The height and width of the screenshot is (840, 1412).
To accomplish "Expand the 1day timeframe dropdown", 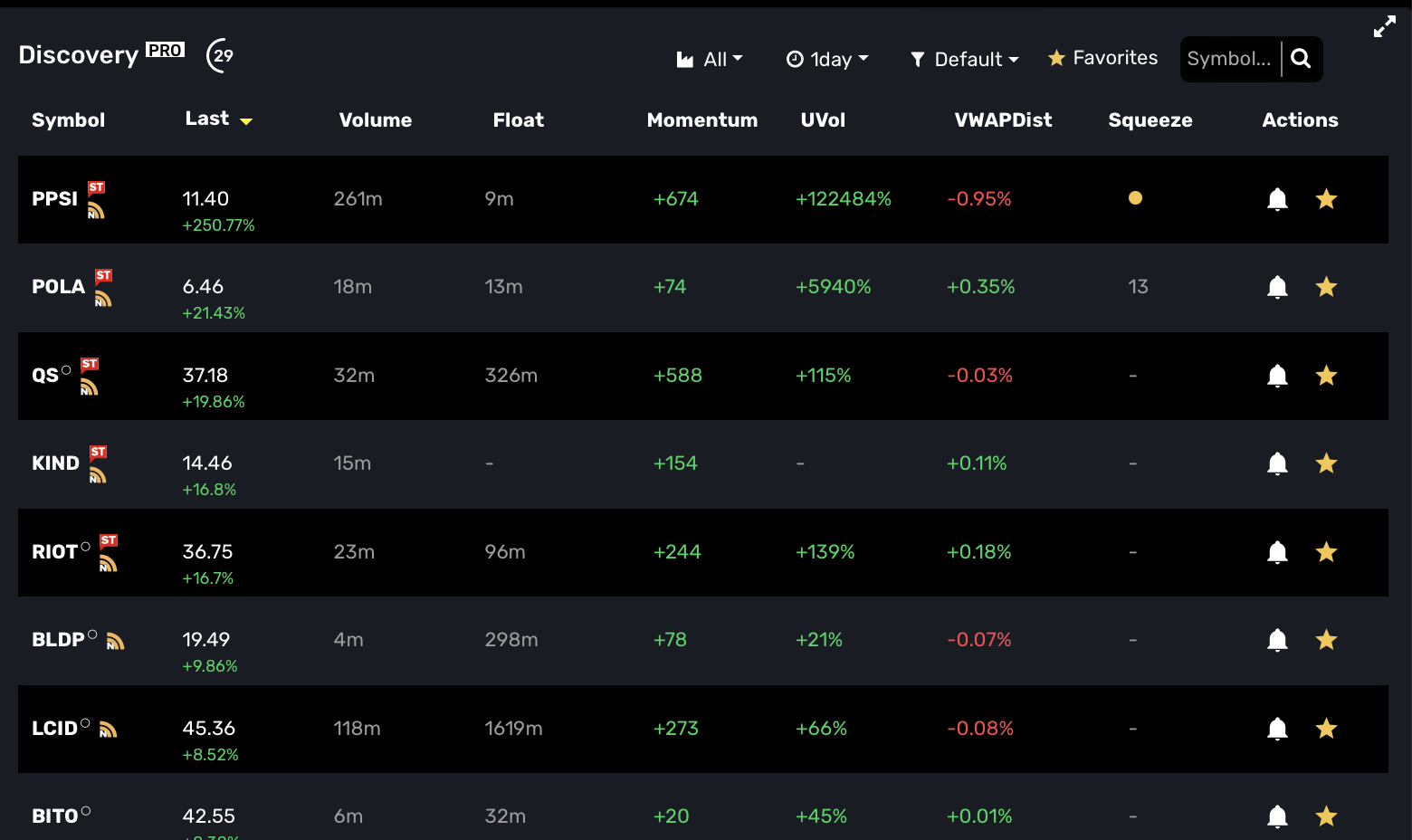I will 827,60.
